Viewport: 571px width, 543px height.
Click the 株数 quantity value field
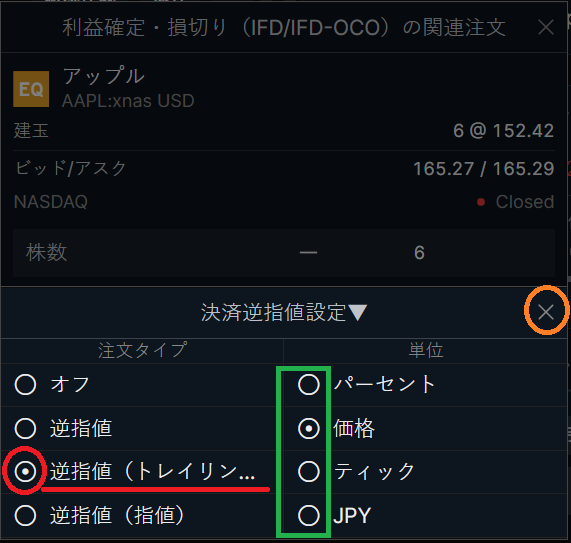419,252
